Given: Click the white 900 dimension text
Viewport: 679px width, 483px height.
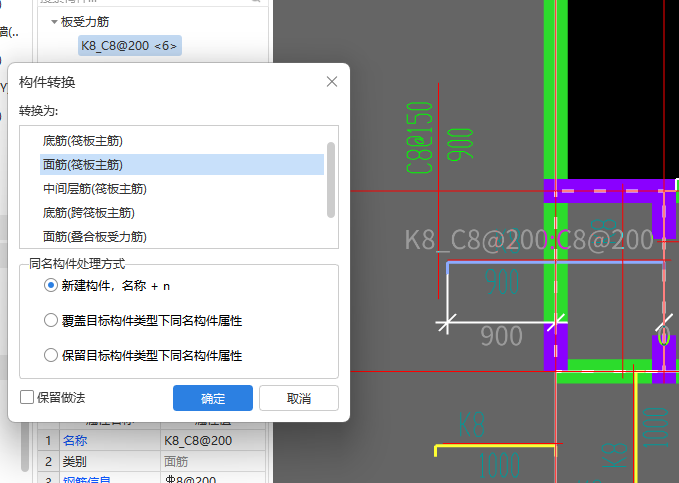Looking at the screenshot, I should tap(501, 336).
